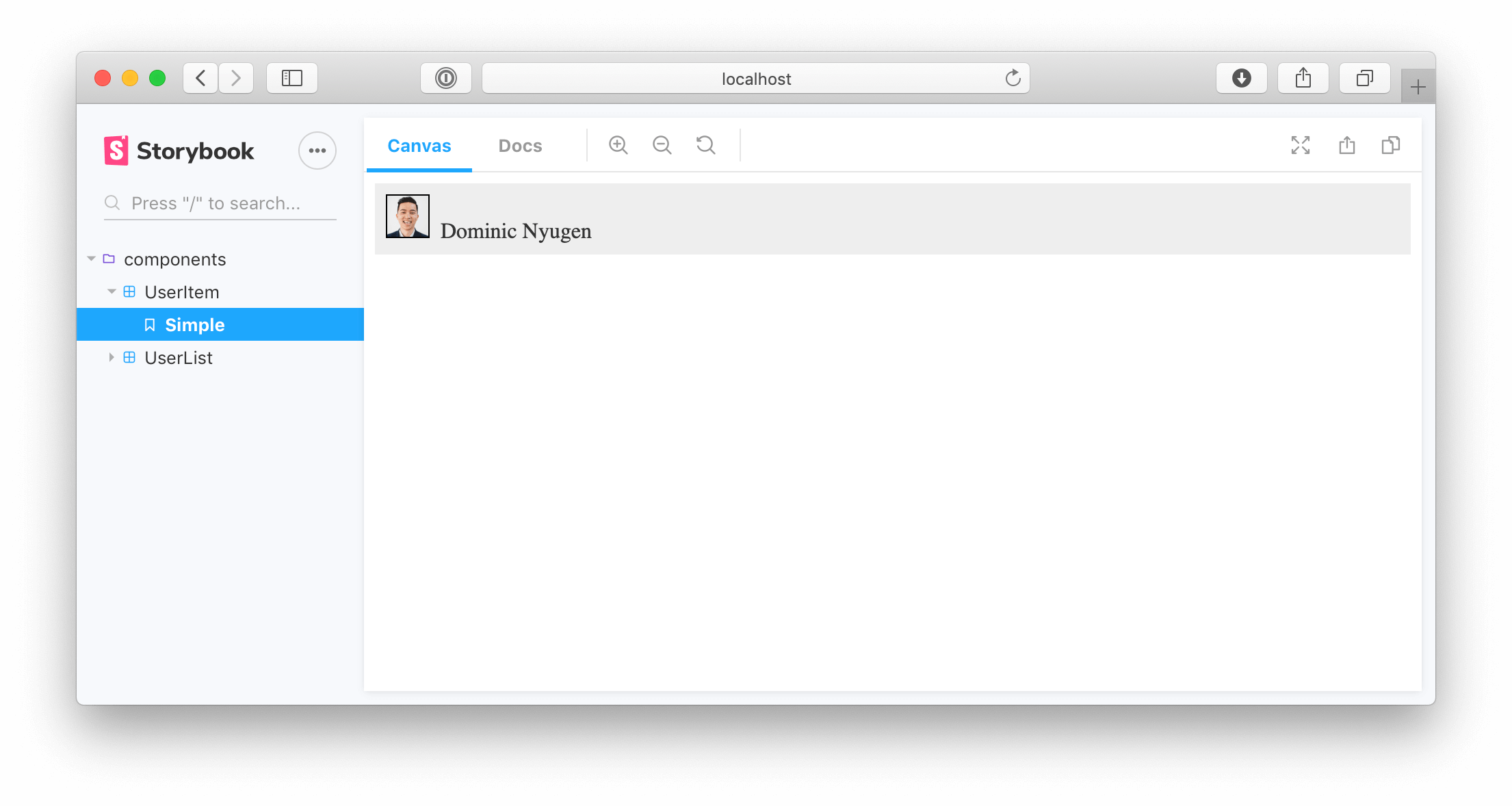The height and width of the screenshot is (806, 1512).
Task: Click the open in new window icon
Action: pyautogui.click(x=1348, y=145)
